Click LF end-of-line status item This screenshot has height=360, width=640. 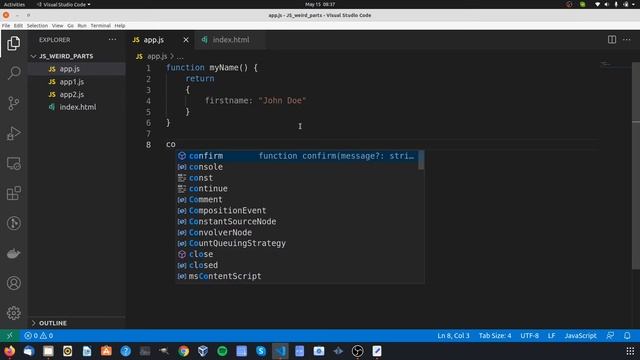(551, 336)
